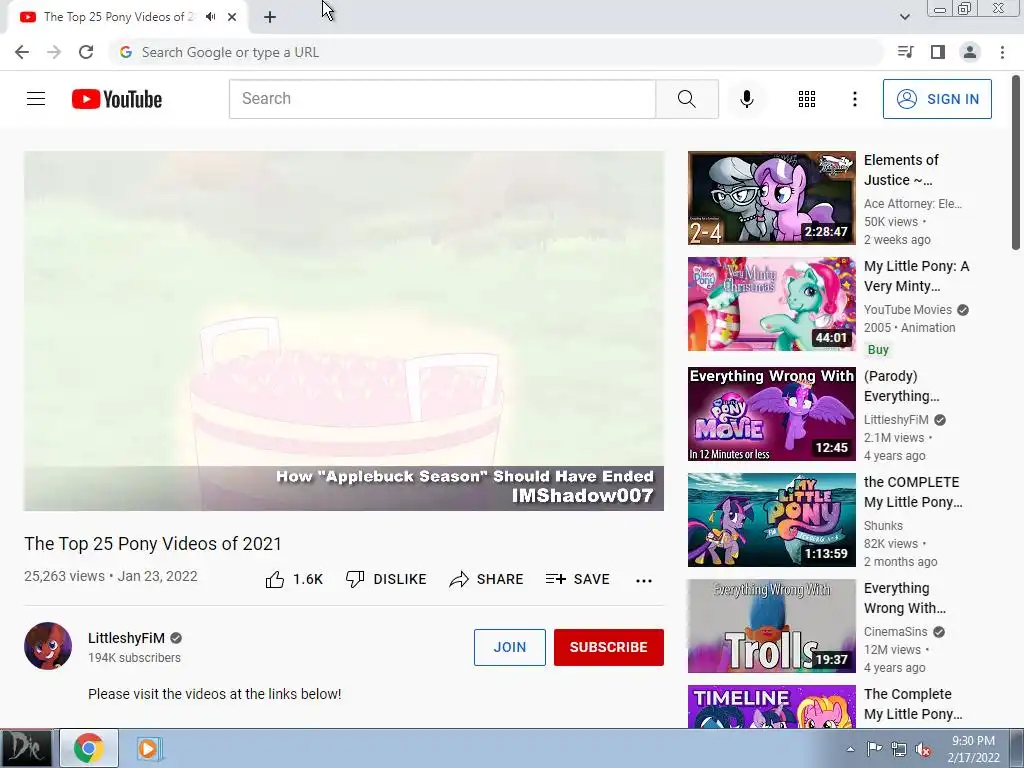Open the Start button on taskbar
The width and height of the screenshot is (1024, 768).
(26, 748)
